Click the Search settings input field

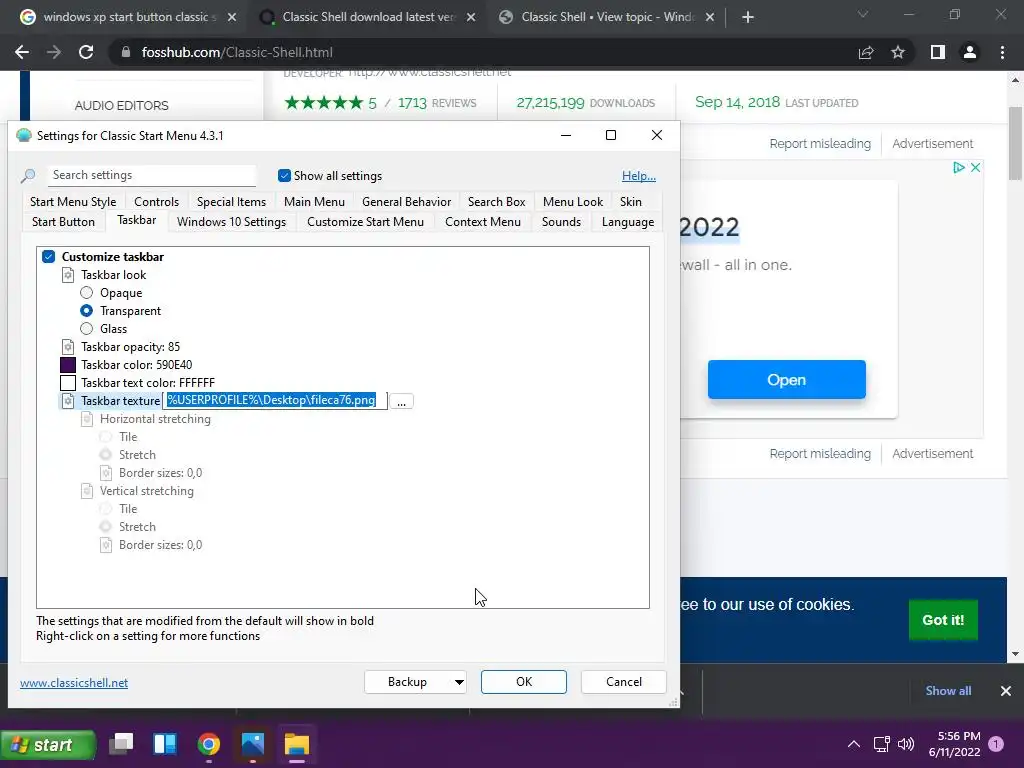pyautogui.click(x=152, y=175)
